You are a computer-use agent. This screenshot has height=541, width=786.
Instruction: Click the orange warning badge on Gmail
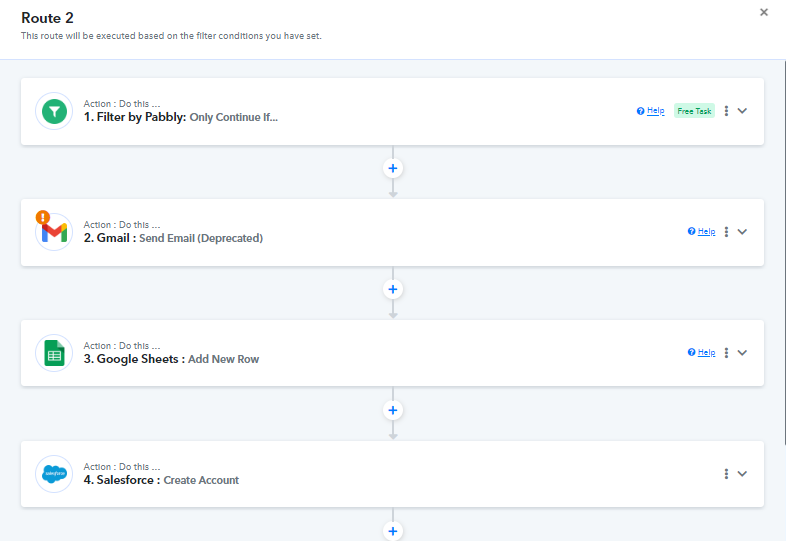(43, 217)
